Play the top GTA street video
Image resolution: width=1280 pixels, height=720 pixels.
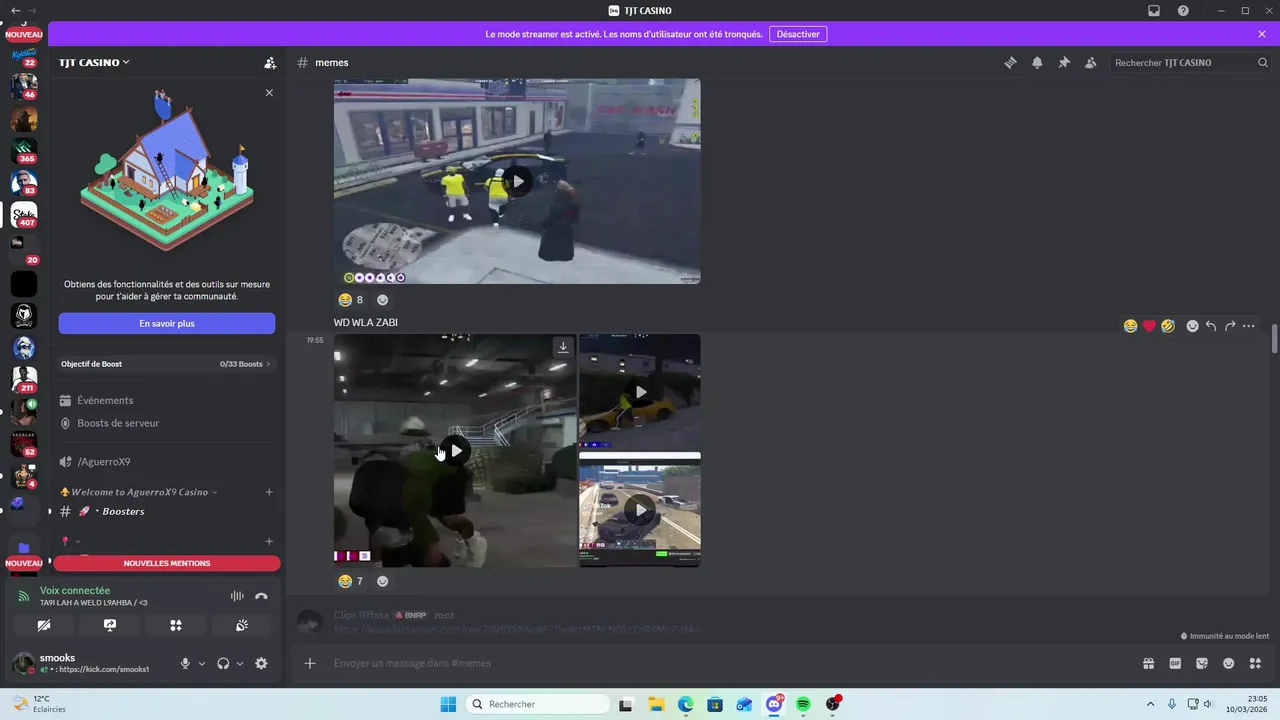[x=517, y=181]
